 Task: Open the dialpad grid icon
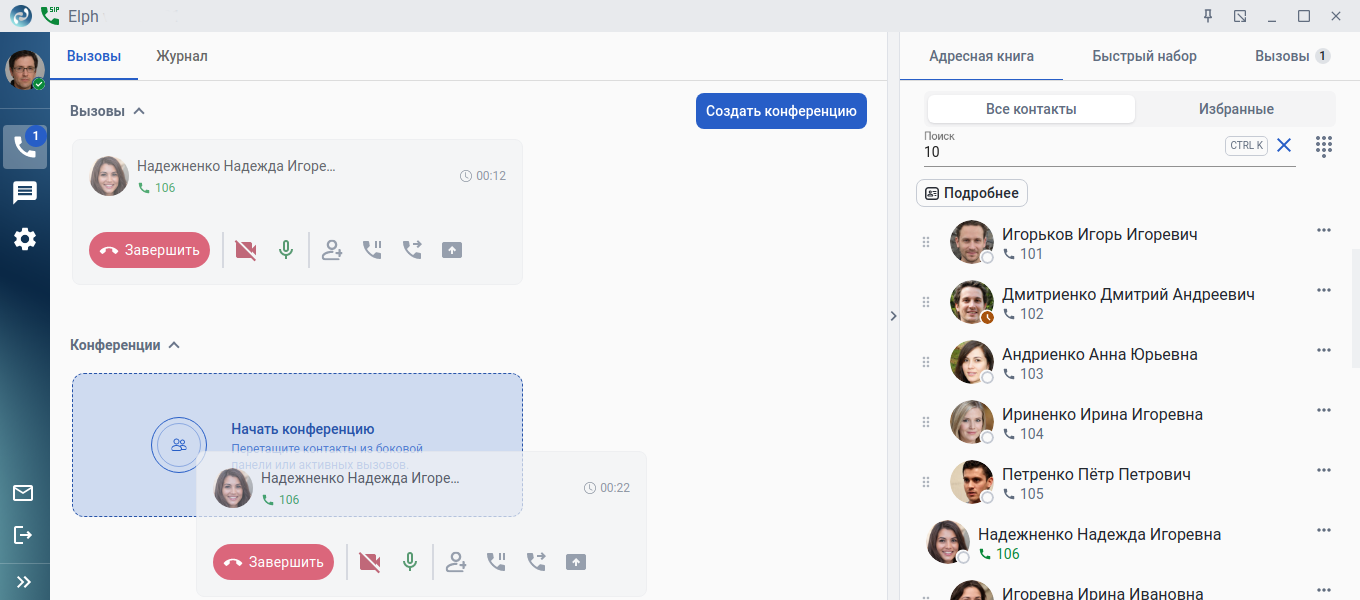(1324, 146)
